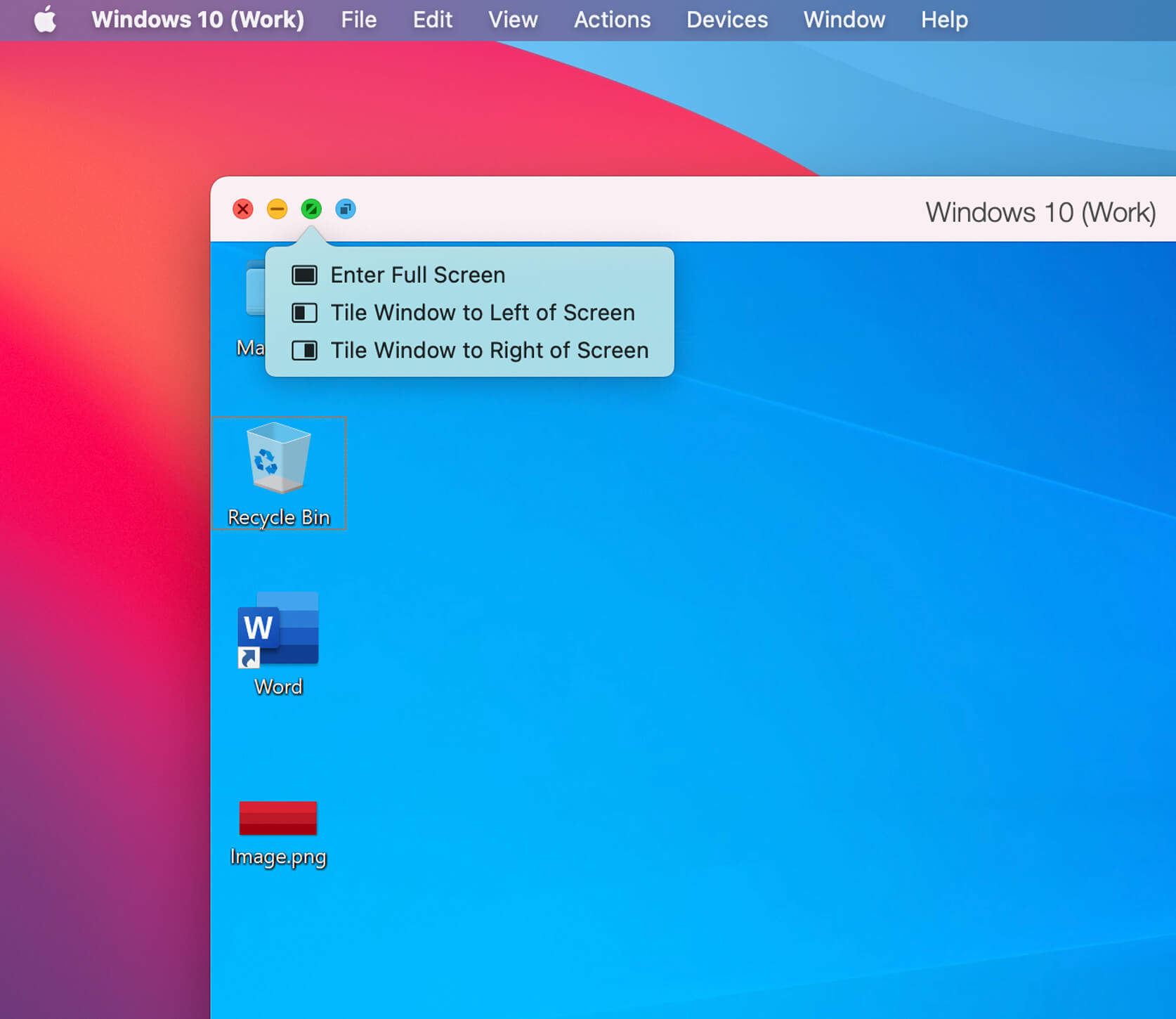Click the Image.png file name label
Viewport: 1176px width, 1019px height.
point(278,857)
